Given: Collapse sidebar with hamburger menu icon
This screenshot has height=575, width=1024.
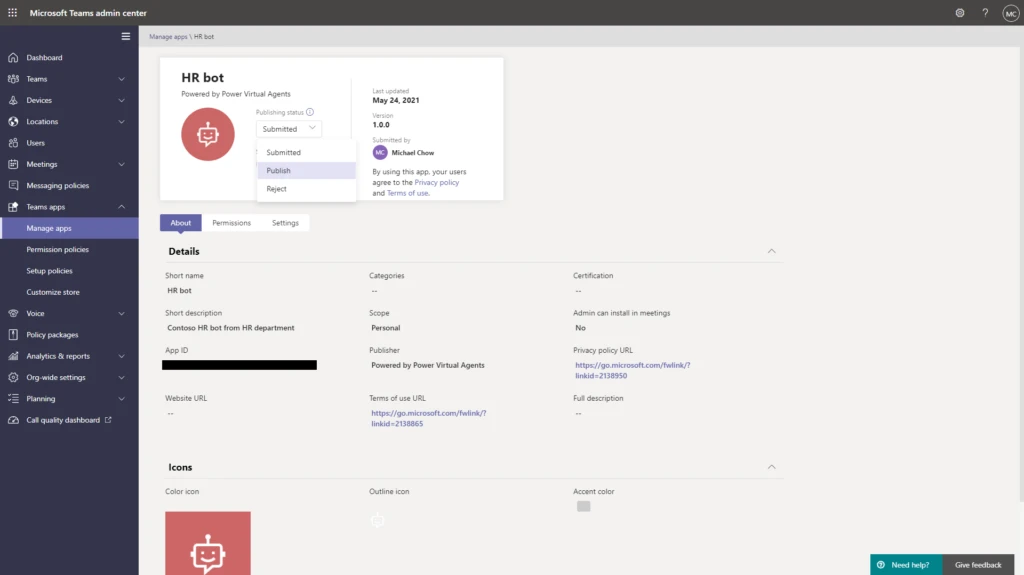Looking at the screenshot, I should click(125, 37).
